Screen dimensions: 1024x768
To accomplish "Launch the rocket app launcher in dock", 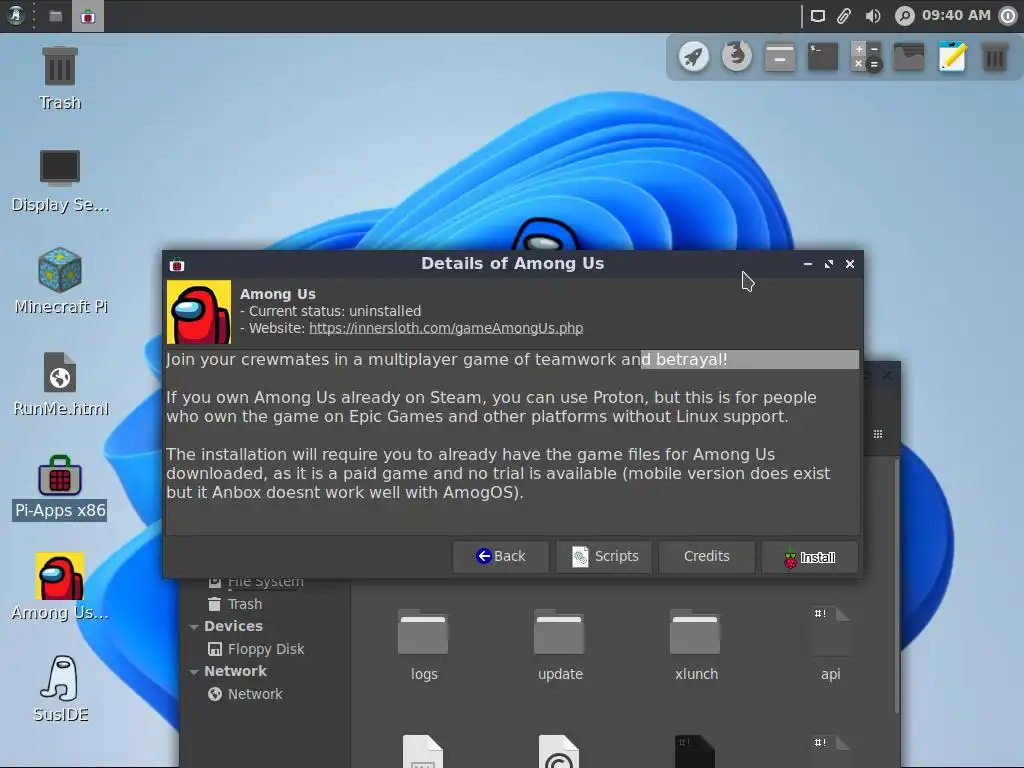I will click(x=694, y=57).
